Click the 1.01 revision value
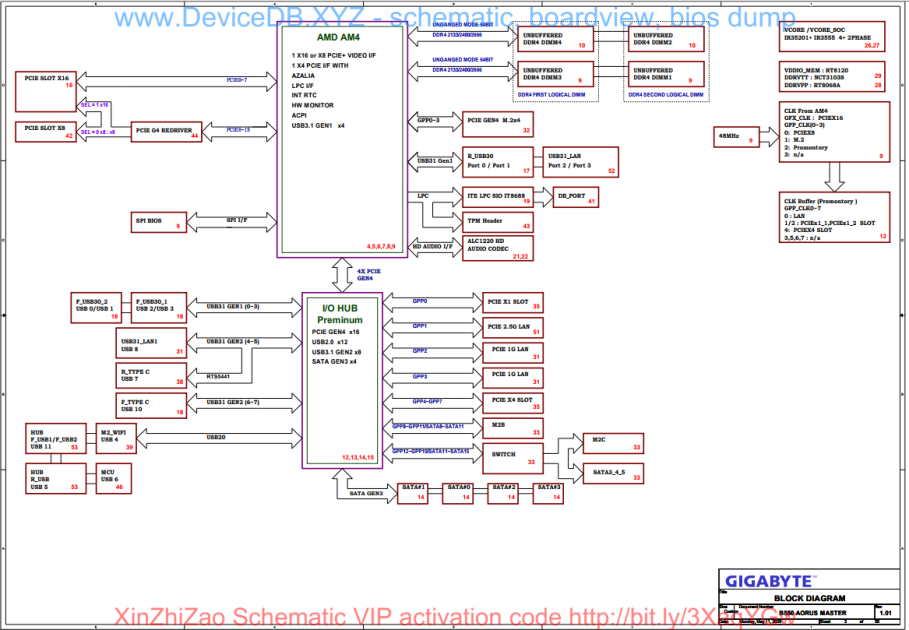The image size is (909, 630). click(885, 613)
